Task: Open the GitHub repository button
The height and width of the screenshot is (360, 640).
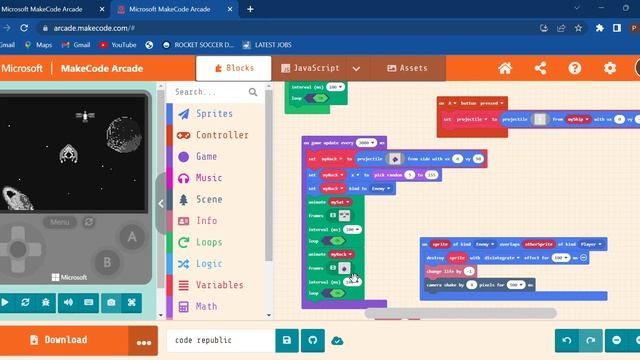Action: (x=313, y=340)
